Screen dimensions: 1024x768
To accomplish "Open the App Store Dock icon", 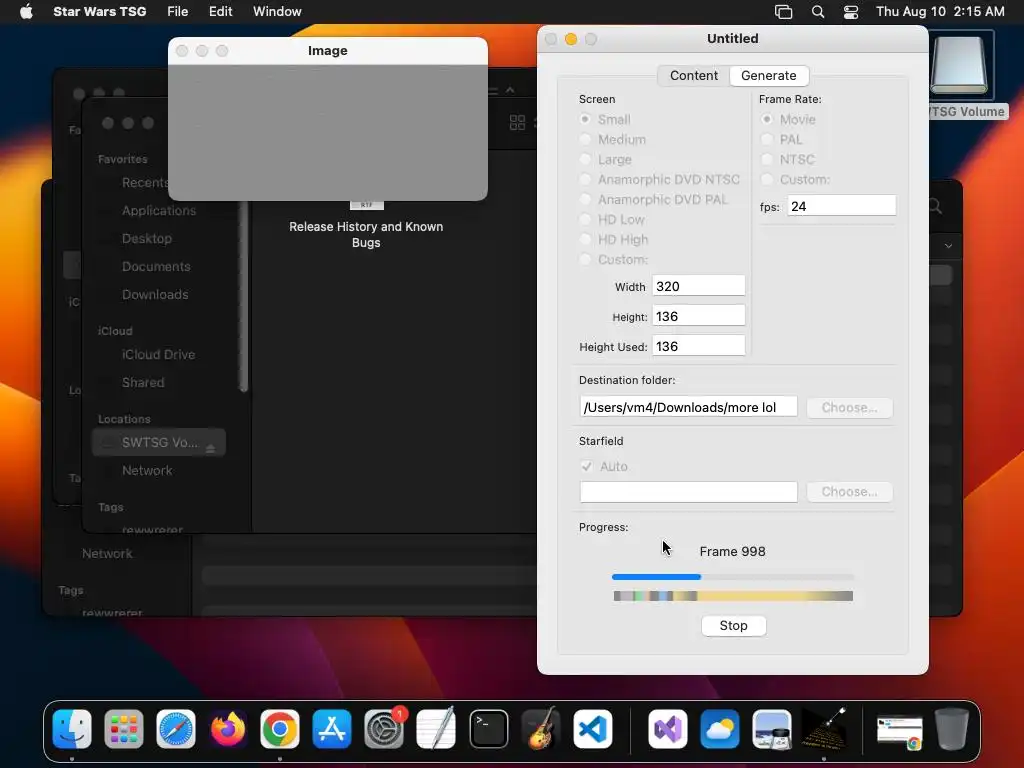I will 332,729.
